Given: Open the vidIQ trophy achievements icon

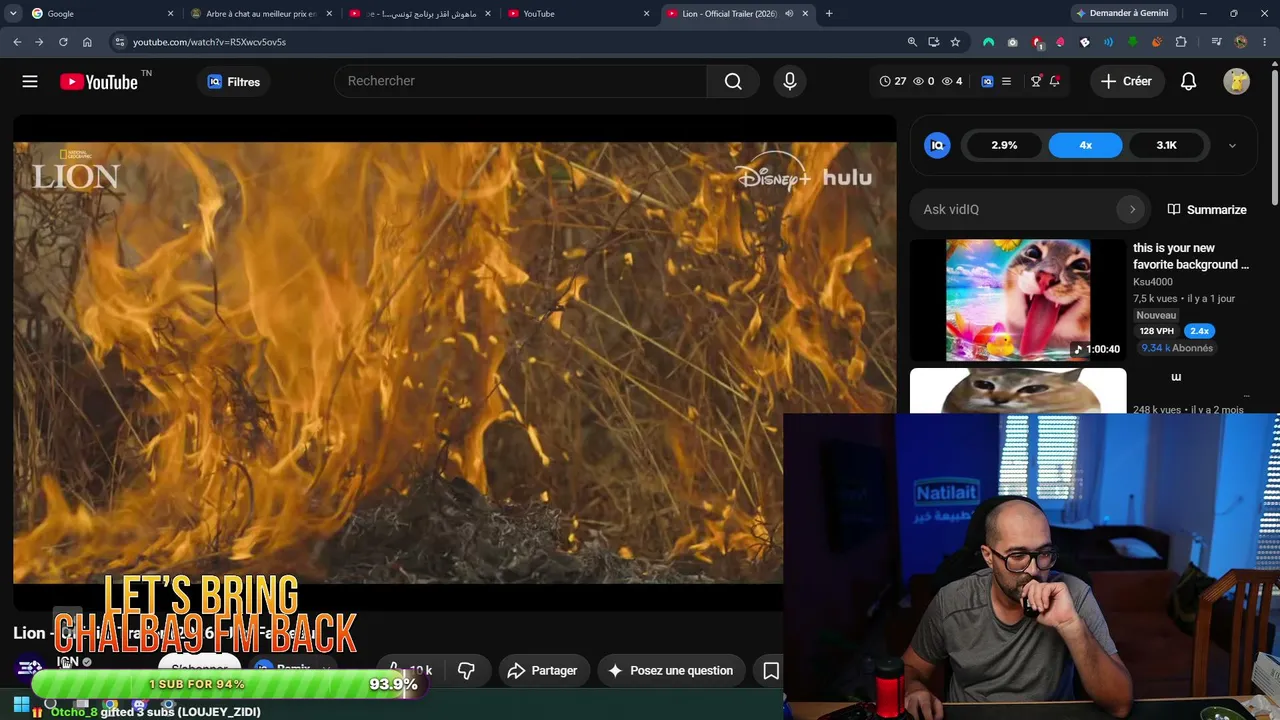Looking at the screenshot, I should coord(1036,81).
